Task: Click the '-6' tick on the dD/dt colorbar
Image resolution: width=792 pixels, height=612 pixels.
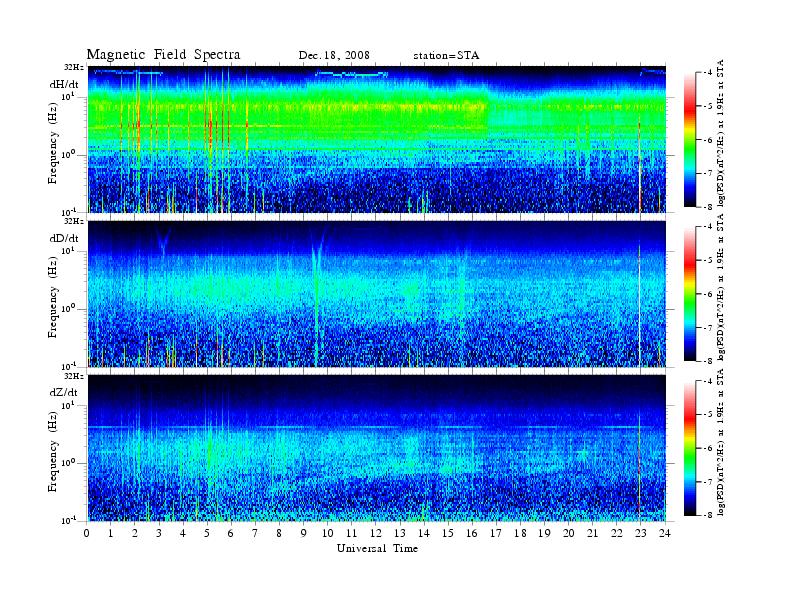Action: [x=707, y=294]
